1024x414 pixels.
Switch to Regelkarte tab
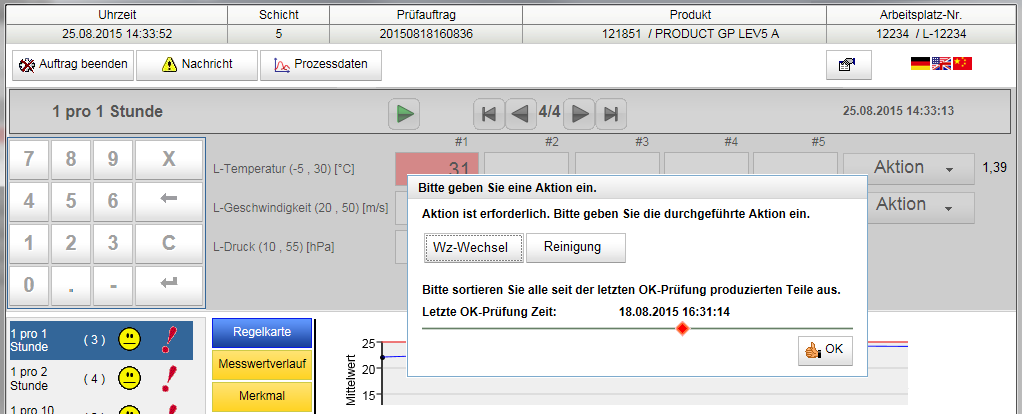262,333
